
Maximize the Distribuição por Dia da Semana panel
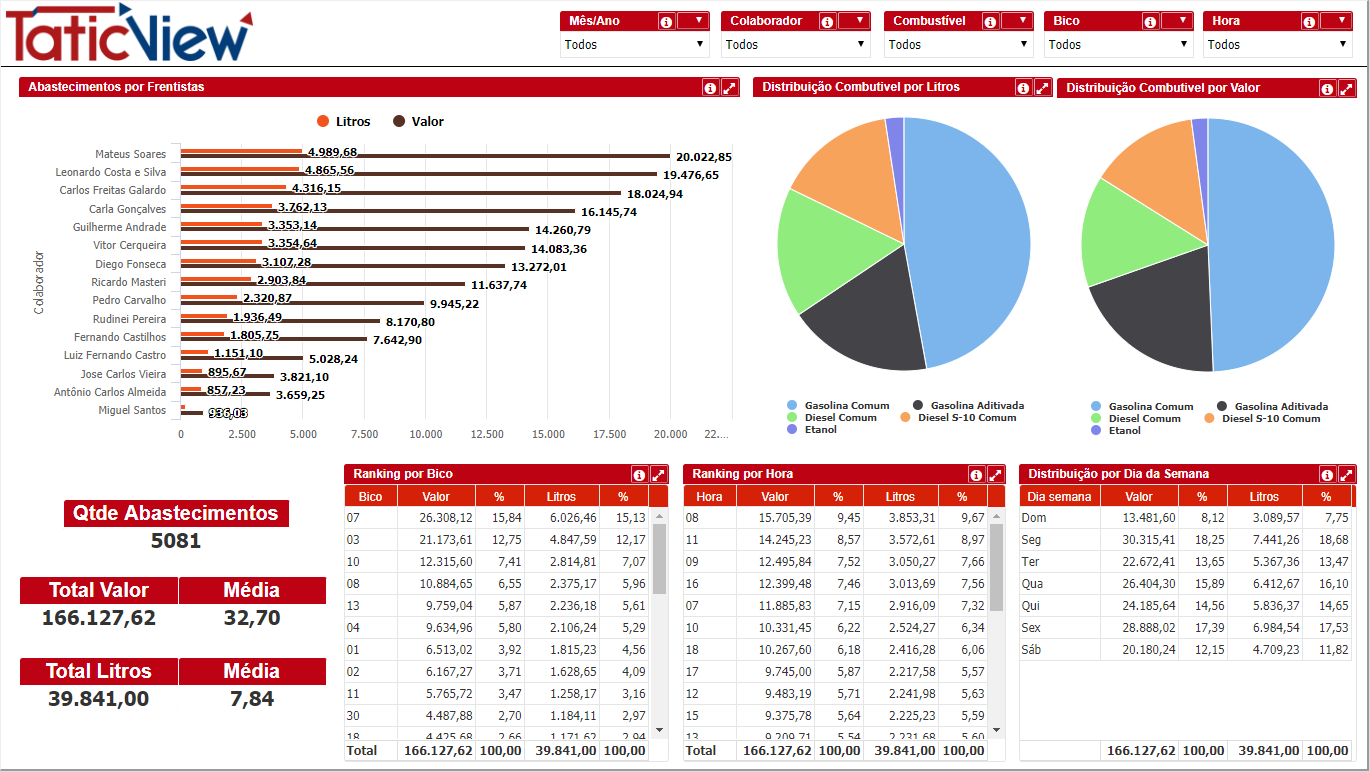coord(1346,475)
